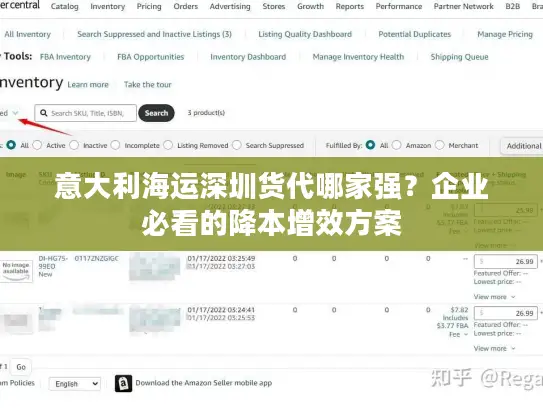Viewport: 543px width, 408px height.
Task: Open the B2B menu
Action: coord(513,6)
